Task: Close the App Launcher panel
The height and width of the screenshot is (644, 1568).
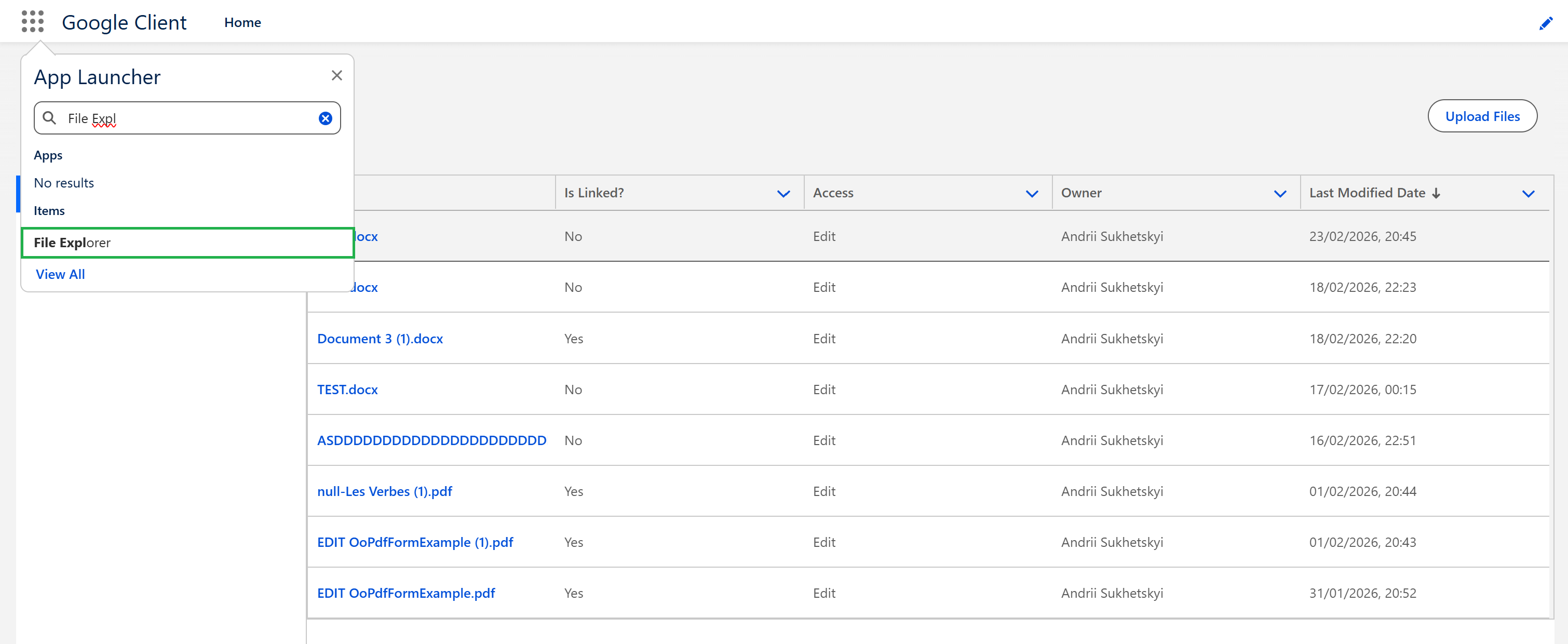Action: [x=336, y=75]
